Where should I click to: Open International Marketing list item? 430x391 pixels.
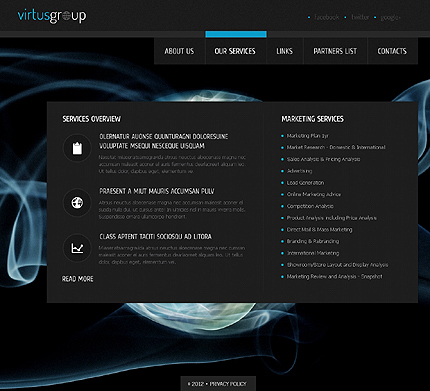(x=313, y=253)
